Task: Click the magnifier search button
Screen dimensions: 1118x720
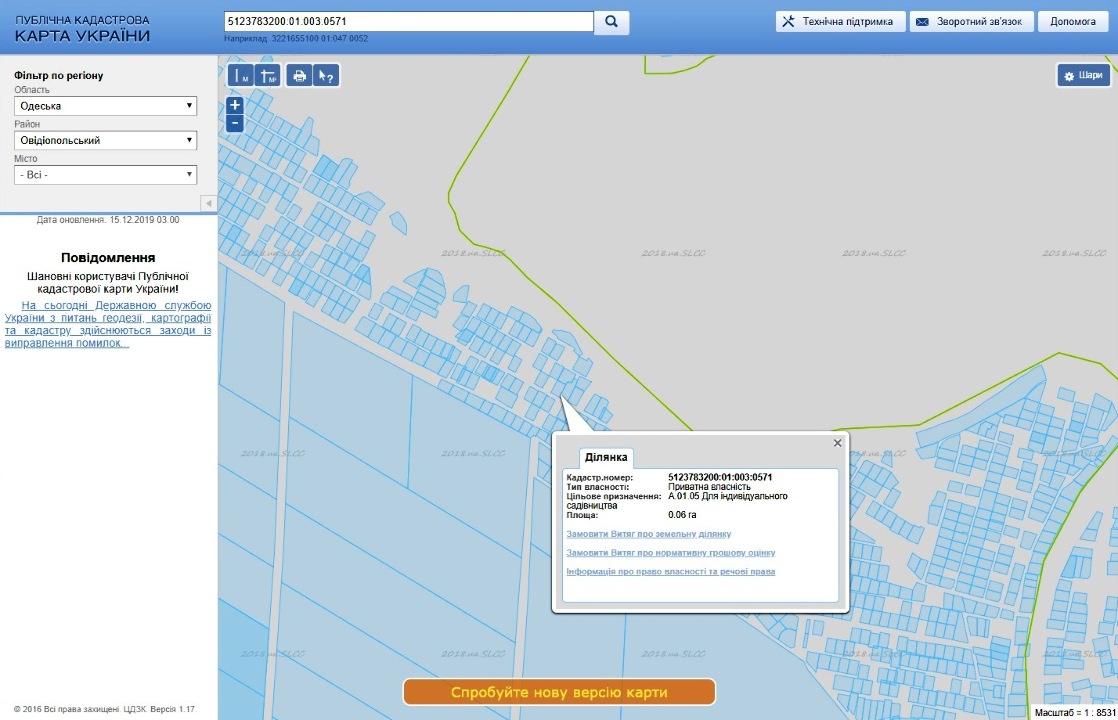Action: (611, 21)
